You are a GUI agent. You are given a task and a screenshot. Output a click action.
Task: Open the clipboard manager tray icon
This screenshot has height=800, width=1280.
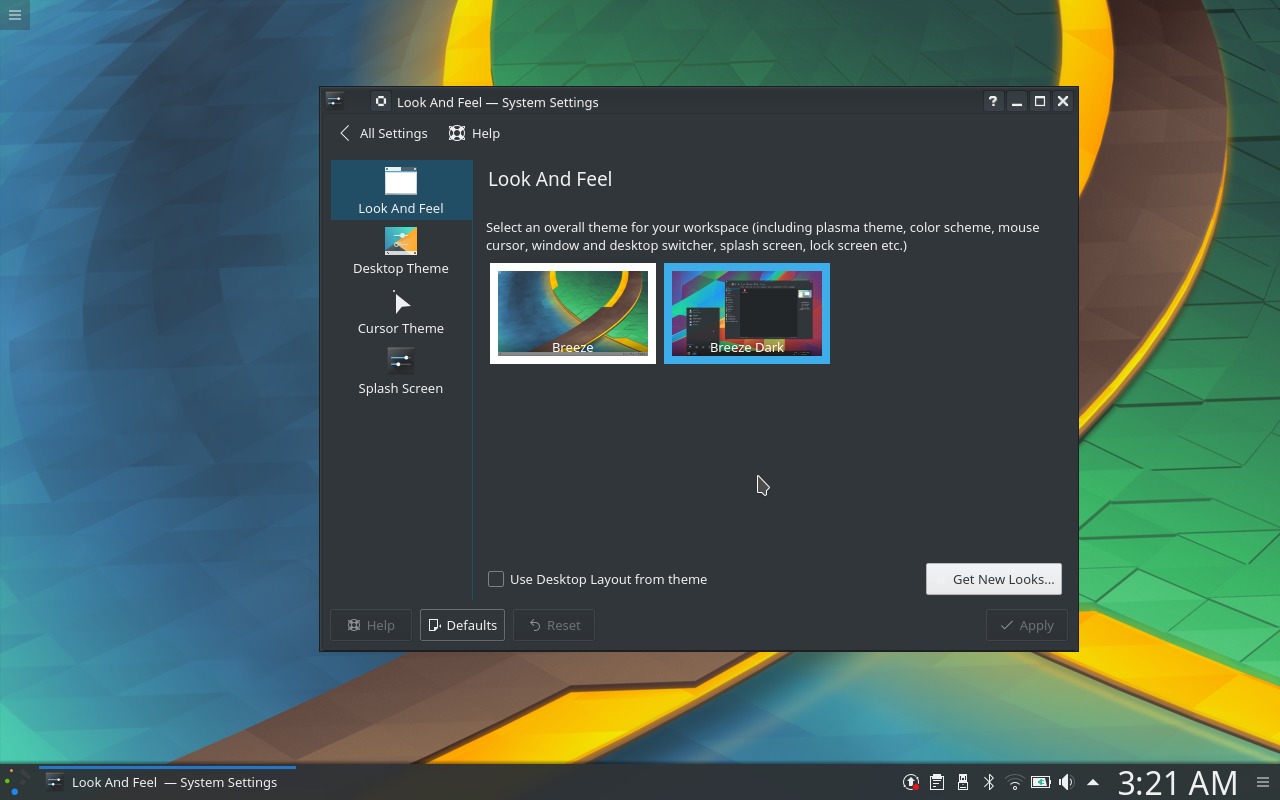click(937, 782)
